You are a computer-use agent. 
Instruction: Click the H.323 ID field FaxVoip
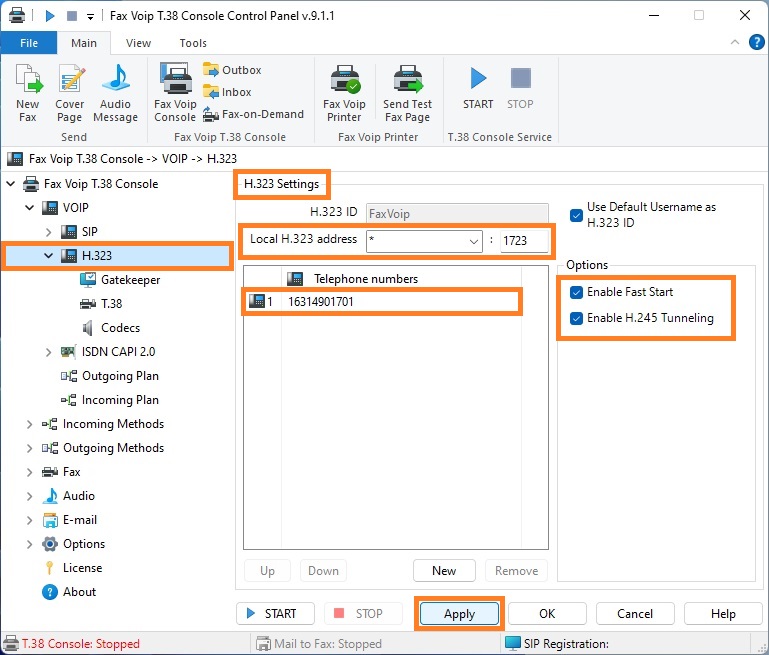[457, 214]
